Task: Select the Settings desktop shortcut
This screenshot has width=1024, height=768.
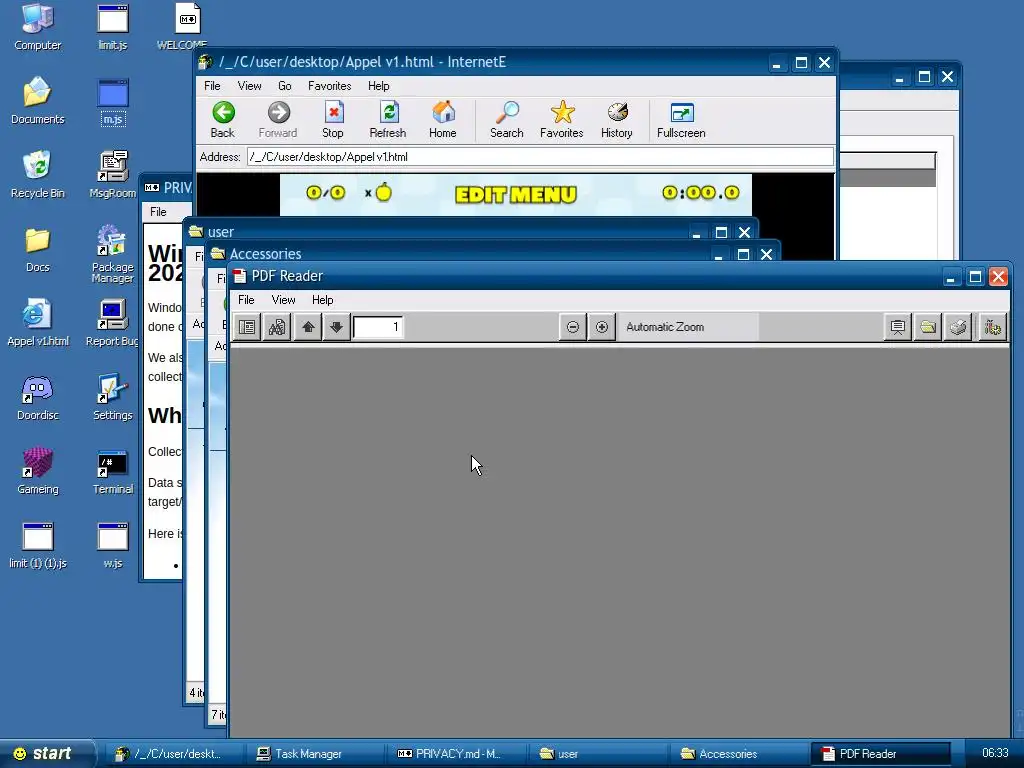Action: pyautogui.click(x=113, y=397)
